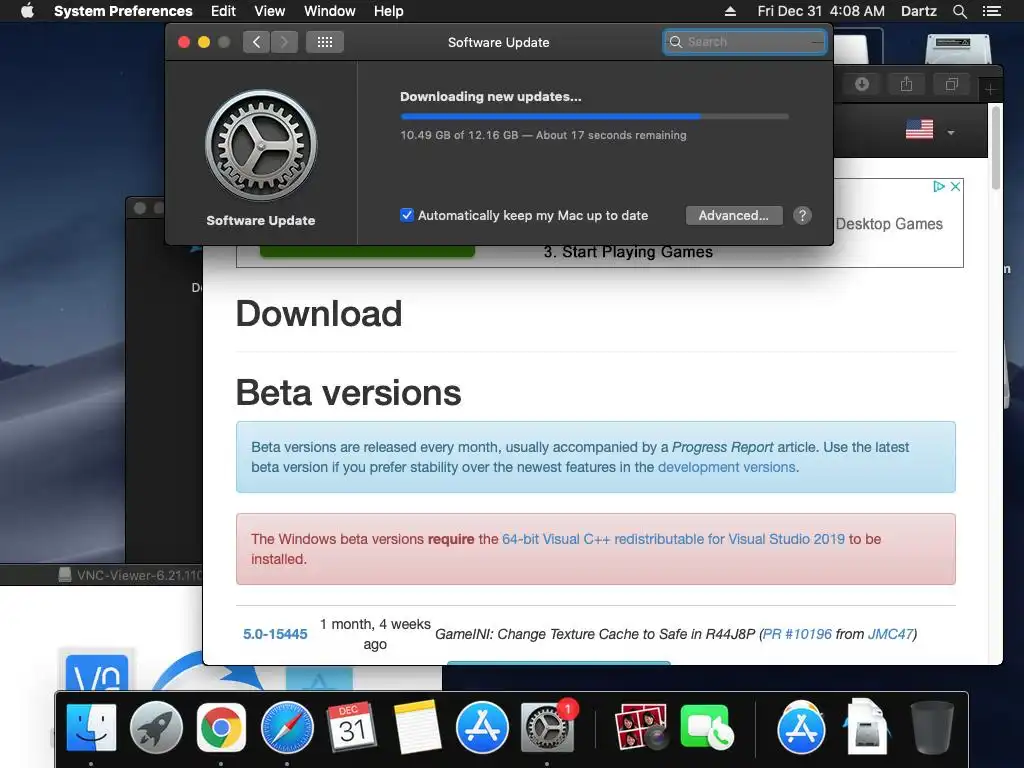
Task: Open FaceTime in the Dock
Action: click(707, 728)
